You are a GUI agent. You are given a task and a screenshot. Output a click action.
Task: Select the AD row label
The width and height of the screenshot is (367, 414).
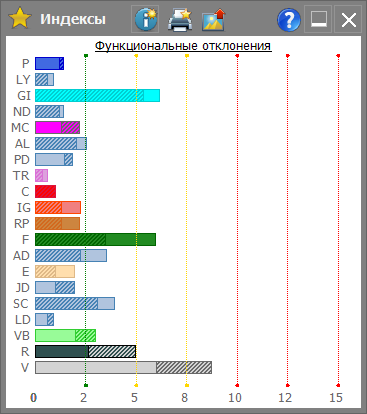tap(21, 255)
